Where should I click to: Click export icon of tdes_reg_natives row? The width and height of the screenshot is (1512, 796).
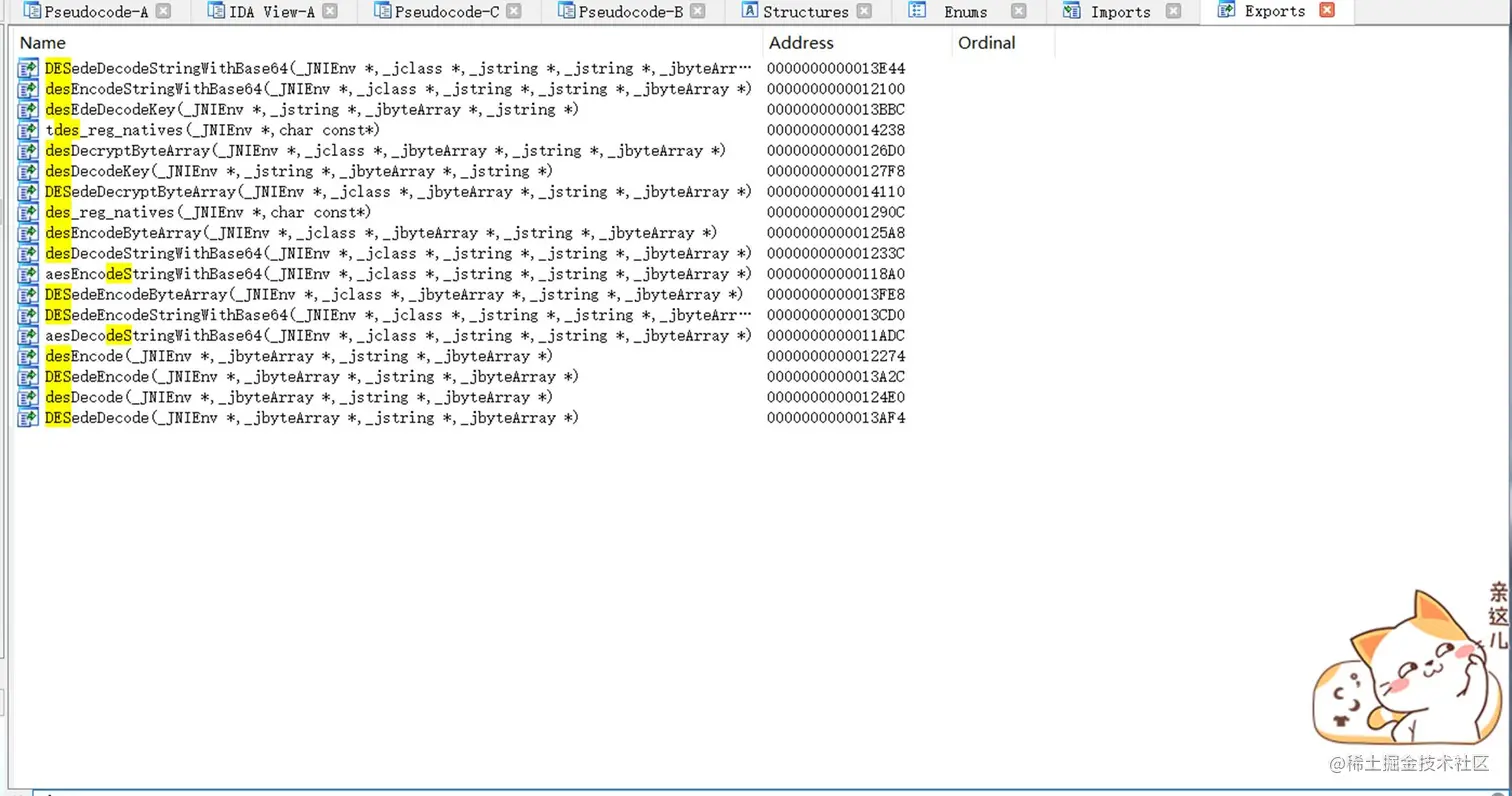coord(28,130)
